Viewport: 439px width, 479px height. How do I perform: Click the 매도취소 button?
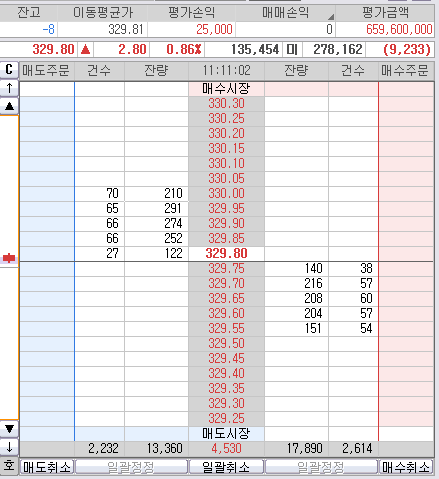tap(47, 467)
